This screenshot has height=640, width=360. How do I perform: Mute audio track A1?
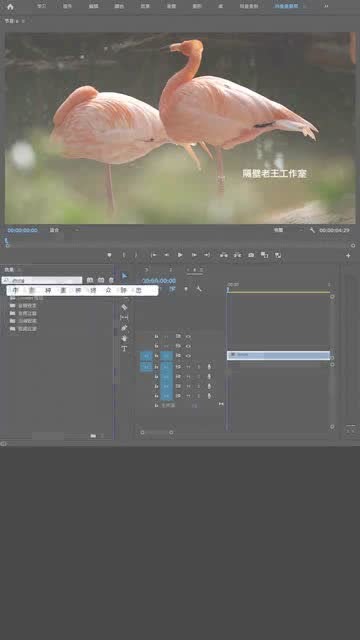[x=188, y=367]
